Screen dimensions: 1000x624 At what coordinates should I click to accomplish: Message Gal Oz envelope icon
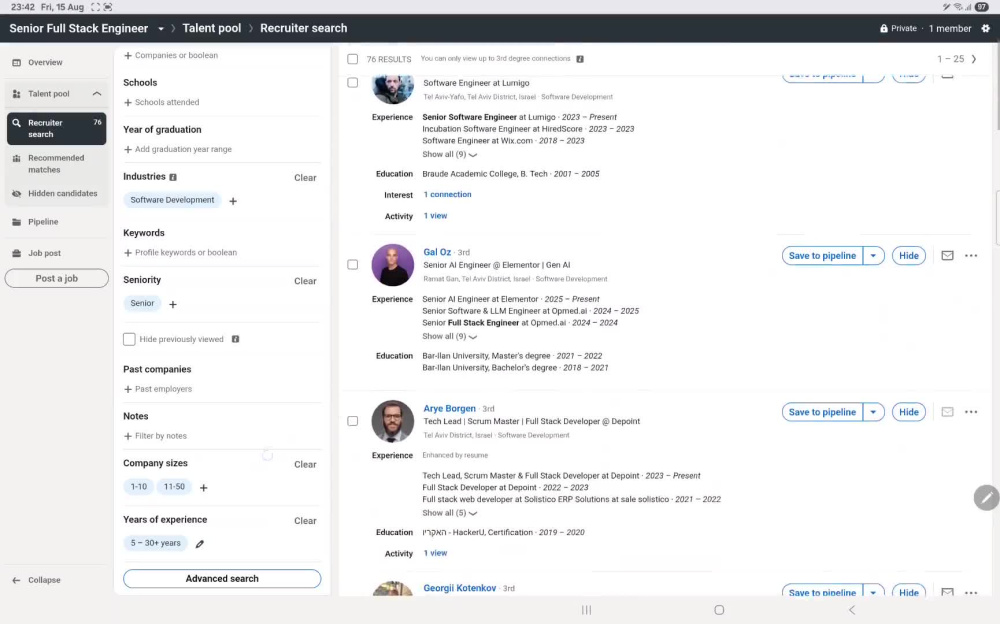(x=947, y=256)
